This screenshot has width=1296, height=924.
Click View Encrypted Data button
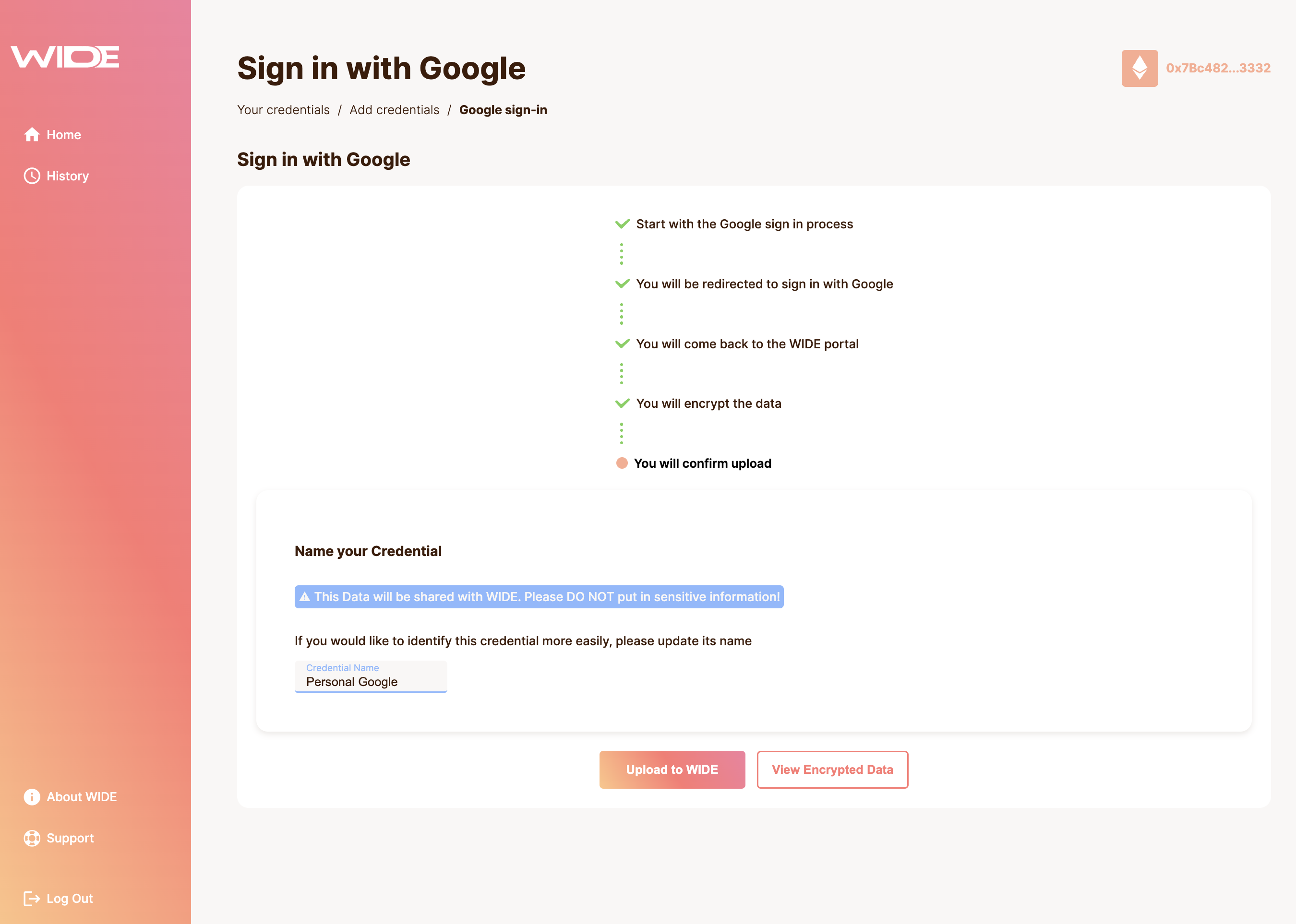tap(833, 770)
